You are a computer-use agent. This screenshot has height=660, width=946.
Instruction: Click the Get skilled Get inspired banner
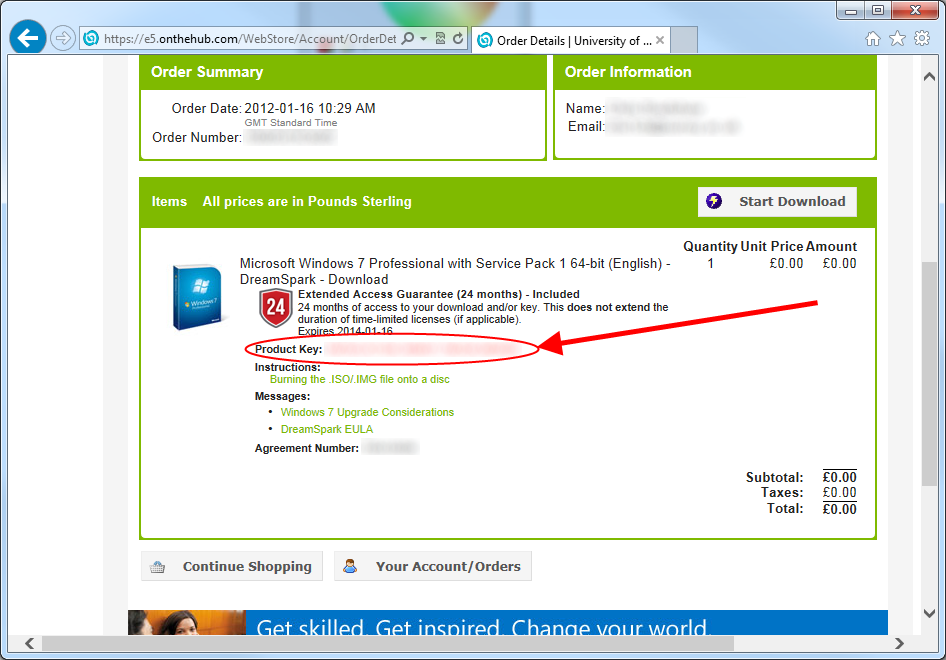[x=508, y=623]
